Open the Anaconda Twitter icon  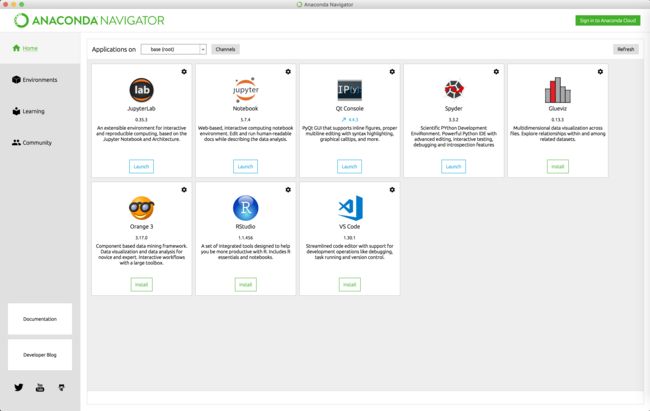pyautogui.click(x=19, y=387)
